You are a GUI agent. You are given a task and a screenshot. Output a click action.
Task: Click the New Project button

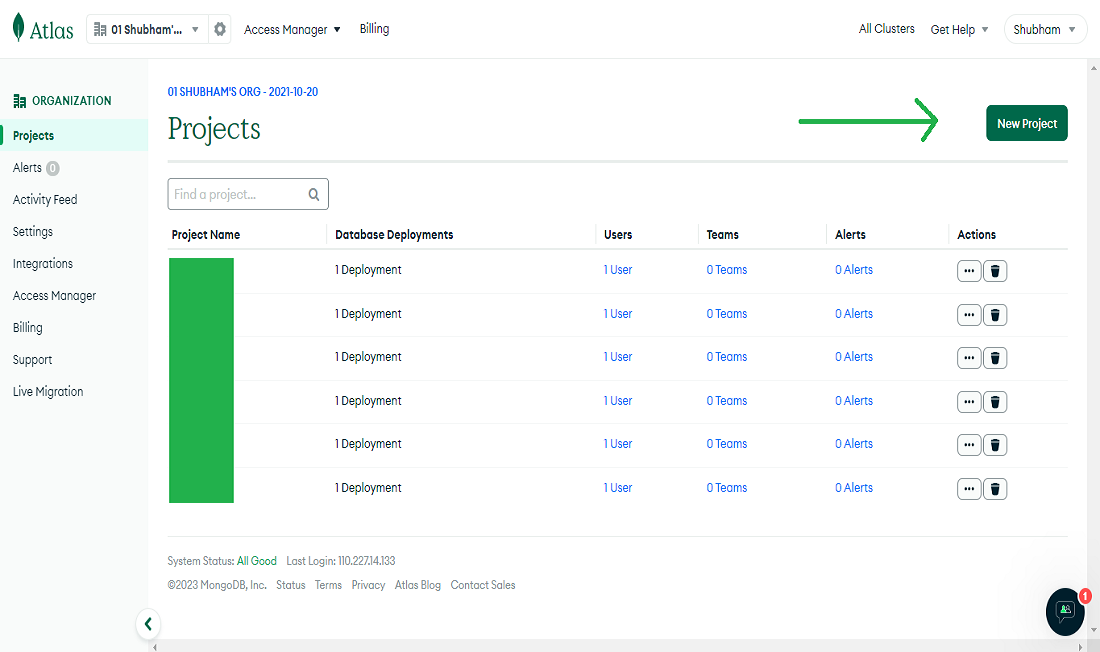point(1027,123)
